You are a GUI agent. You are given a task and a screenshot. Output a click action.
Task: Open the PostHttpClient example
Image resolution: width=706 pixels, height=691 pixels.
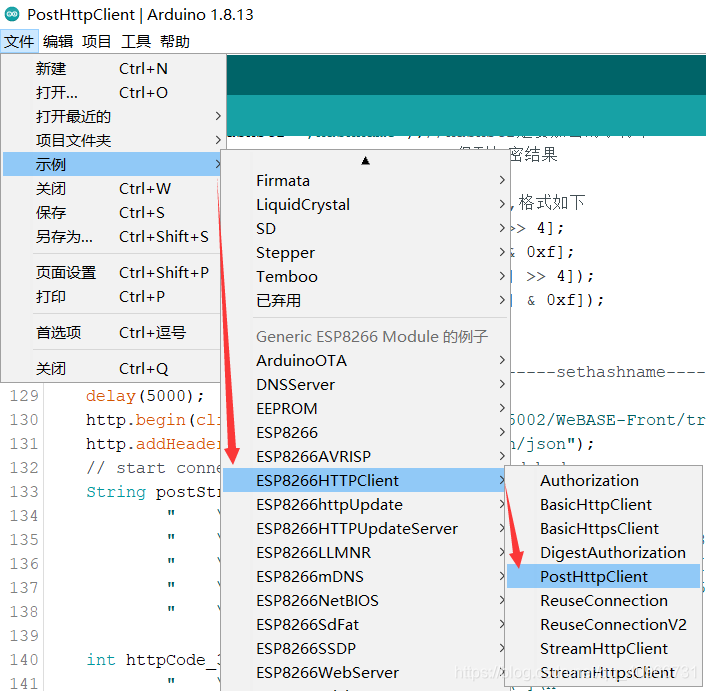tap(603, 577)
